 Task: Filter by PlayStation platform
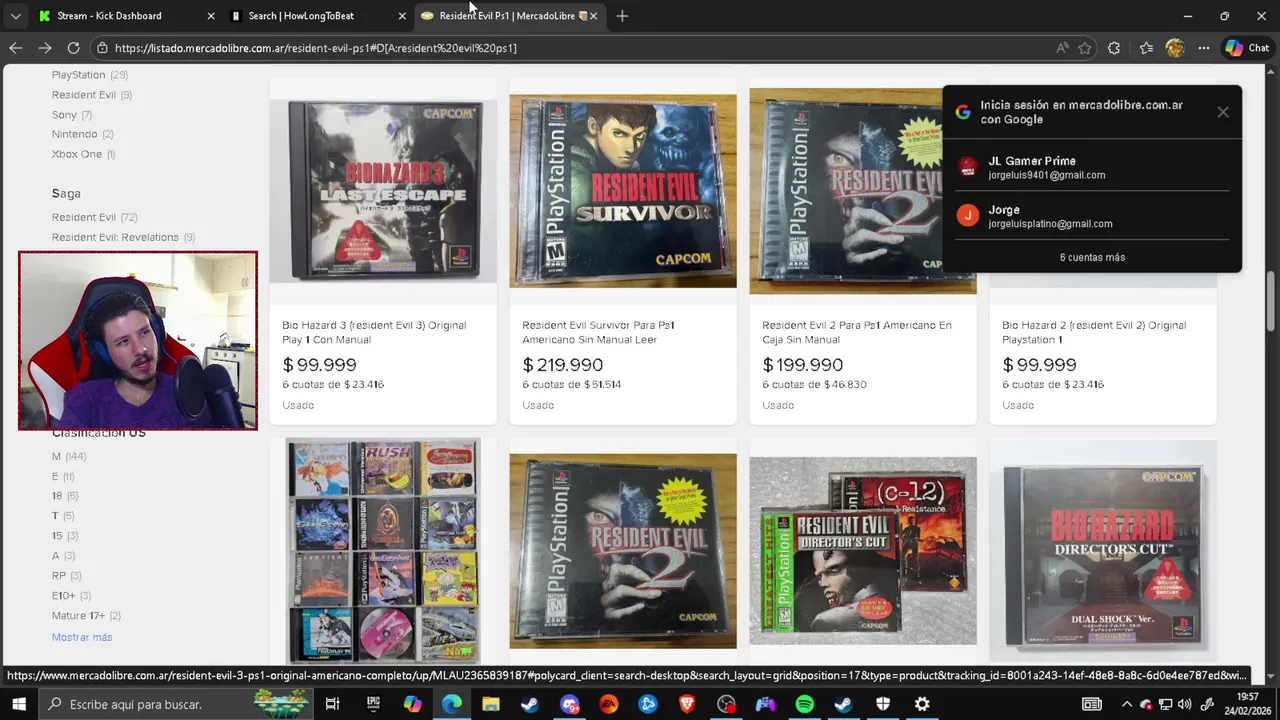[x=90, y=75]
